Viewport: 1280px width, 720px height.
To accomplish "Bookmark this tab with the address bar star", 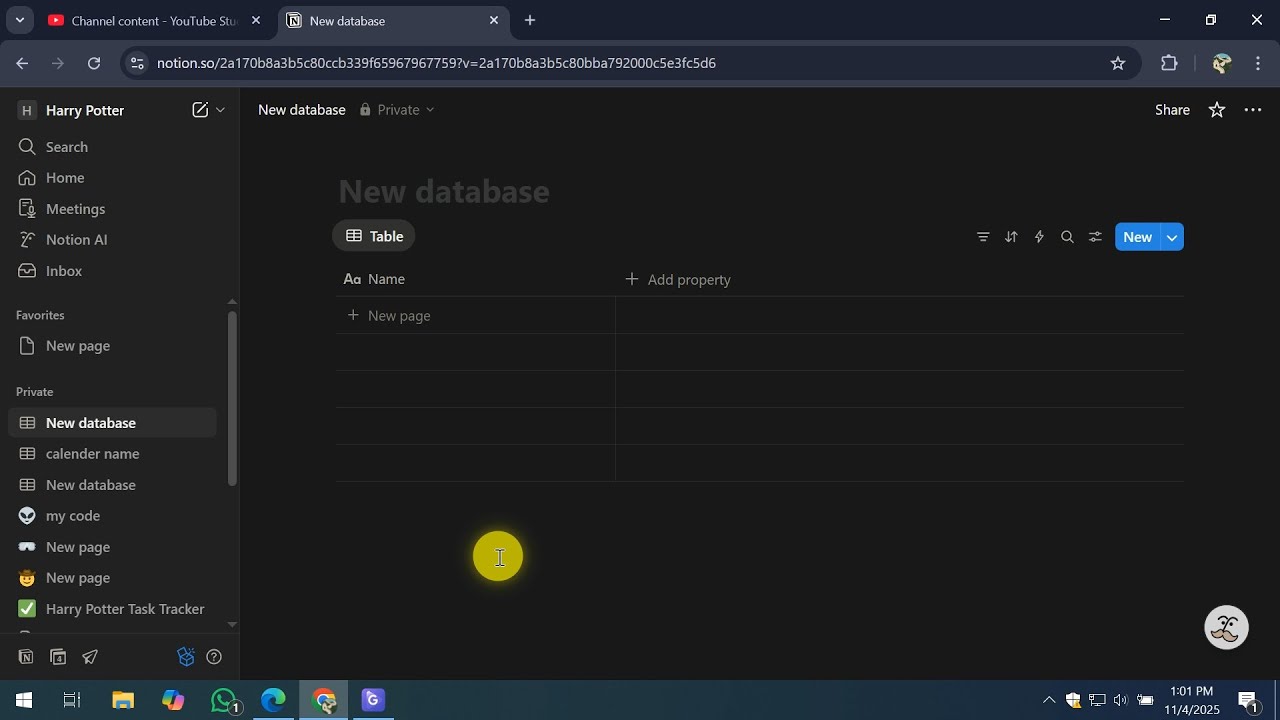I will point(1118,63).
